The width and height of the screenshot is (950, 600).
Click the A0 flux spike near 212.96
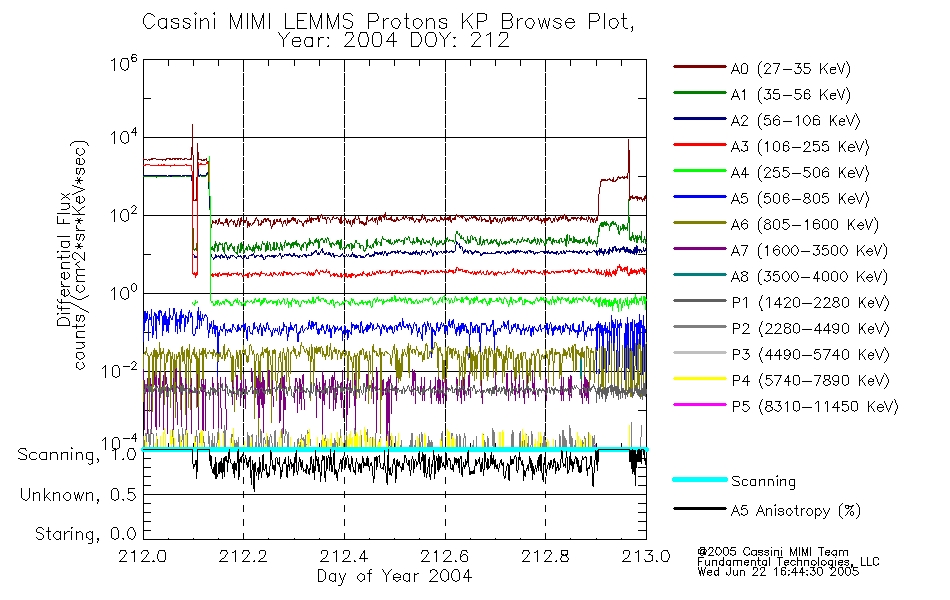629,159
